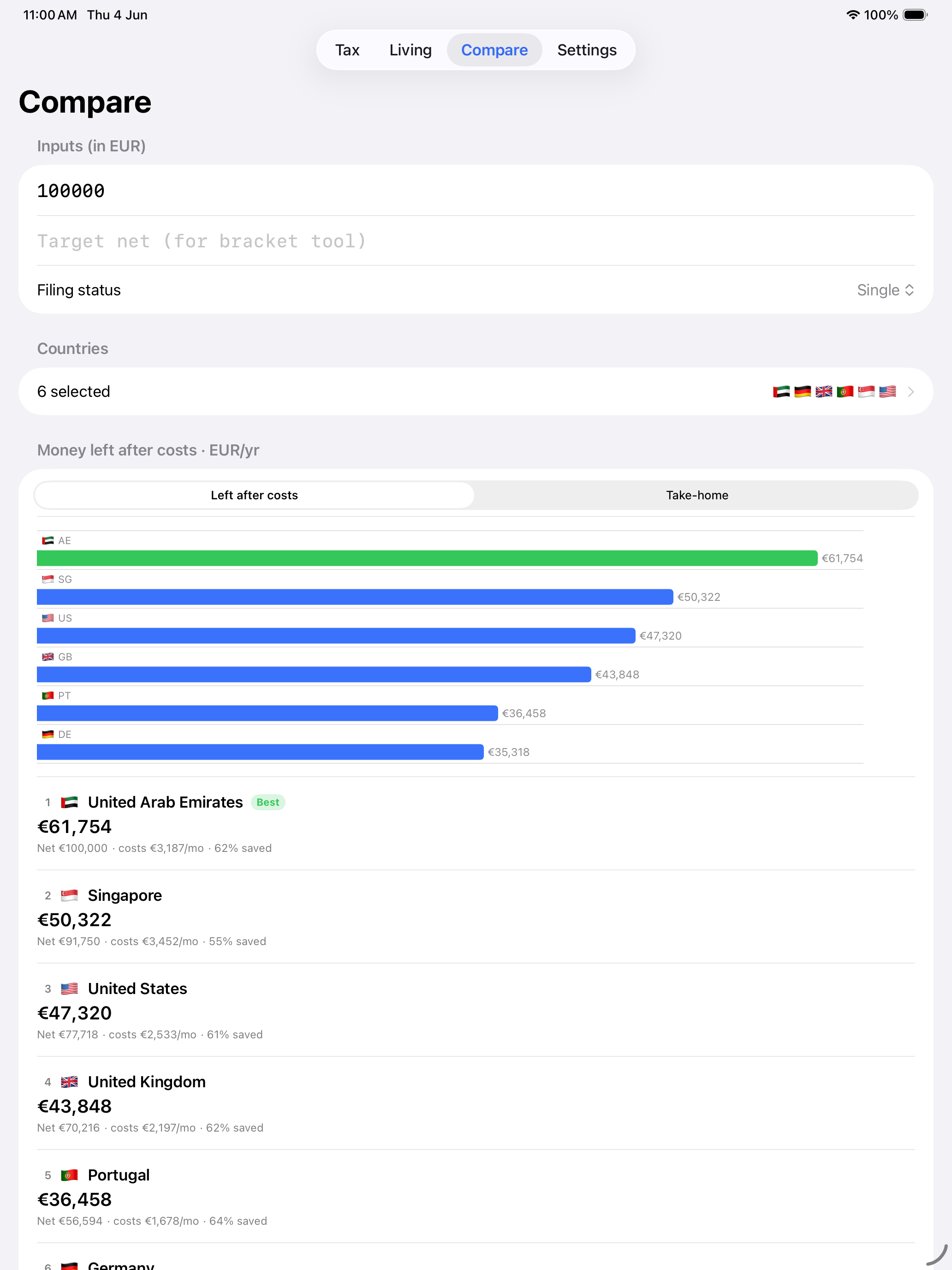Click the Singapore flag beside SG label

coord(48,579)
